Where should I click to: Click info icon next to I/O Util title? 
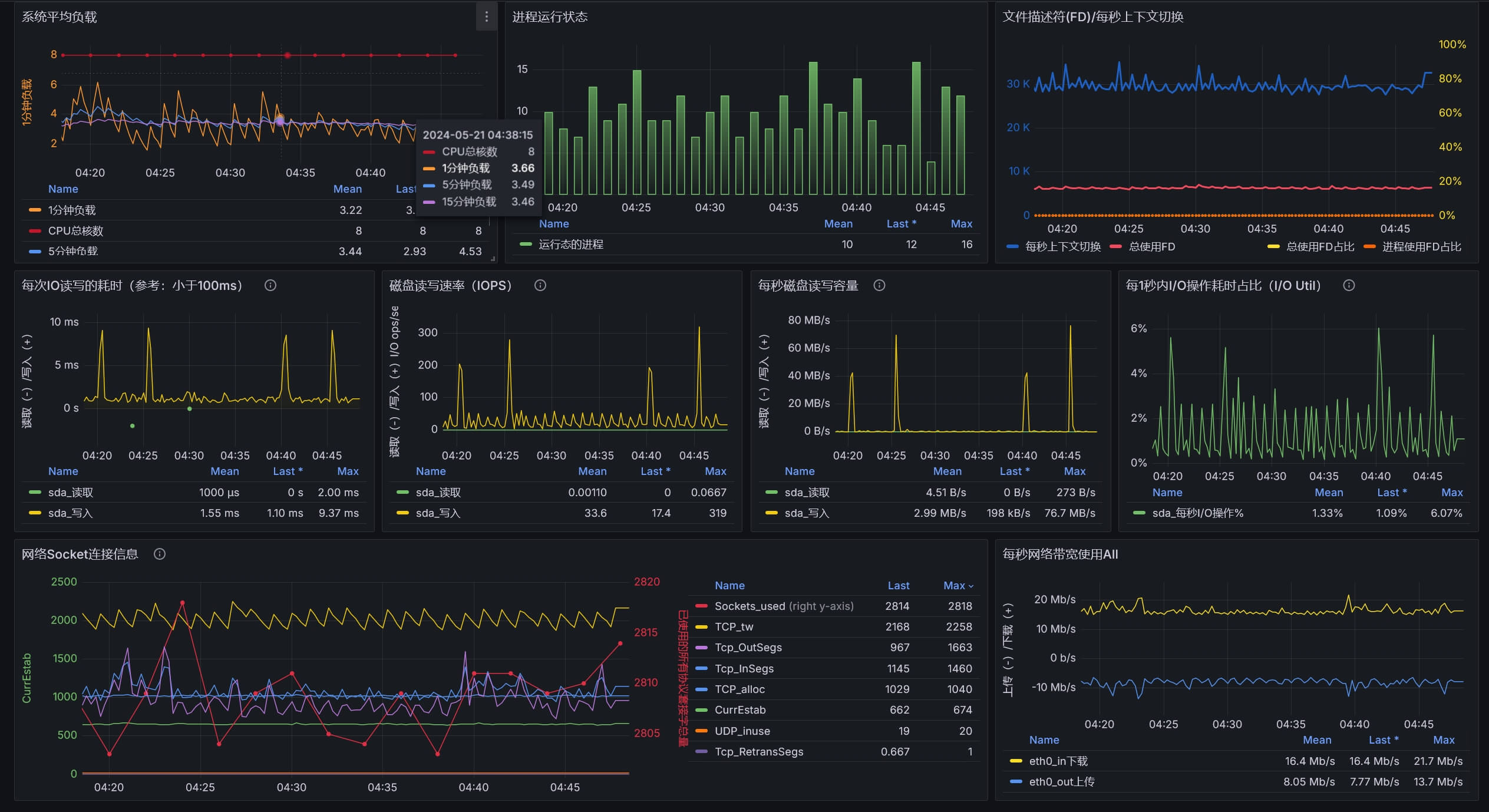tap(1349, 286)
